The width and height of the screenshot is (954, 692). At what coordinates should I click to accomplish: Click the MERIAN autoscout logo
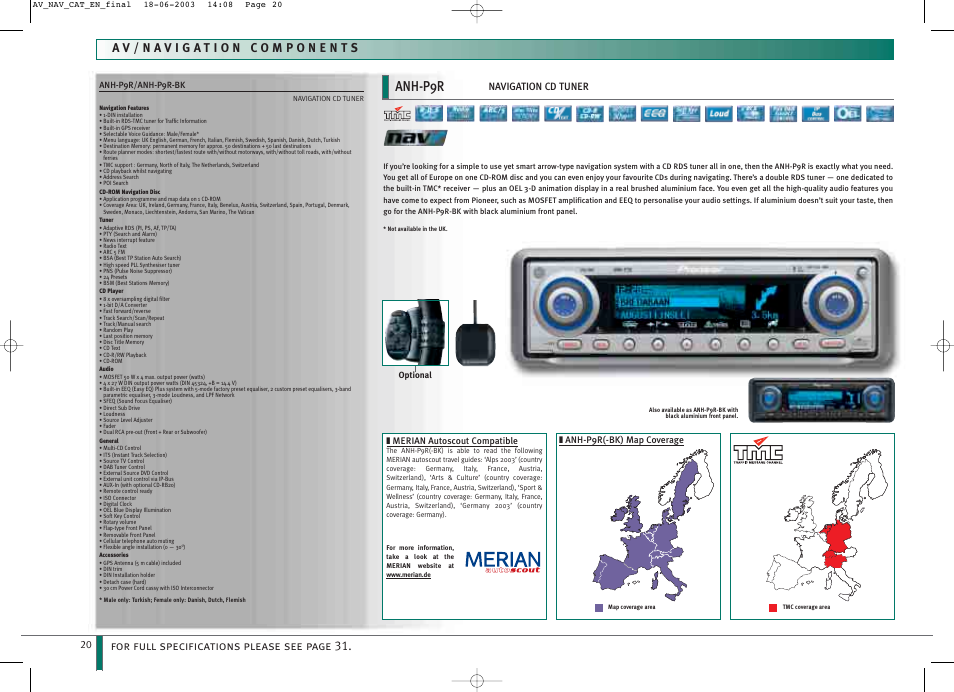(503, 561)
